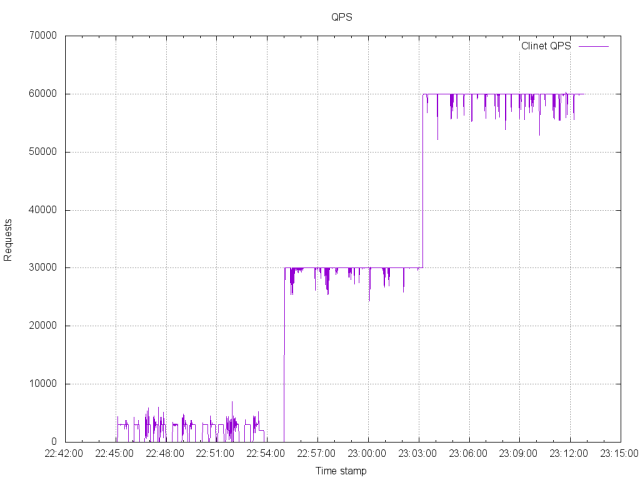The width and height of the screenshot is (640, 480).
Task: Click the 30000 y-axis tick label
Action: point(43,267)
